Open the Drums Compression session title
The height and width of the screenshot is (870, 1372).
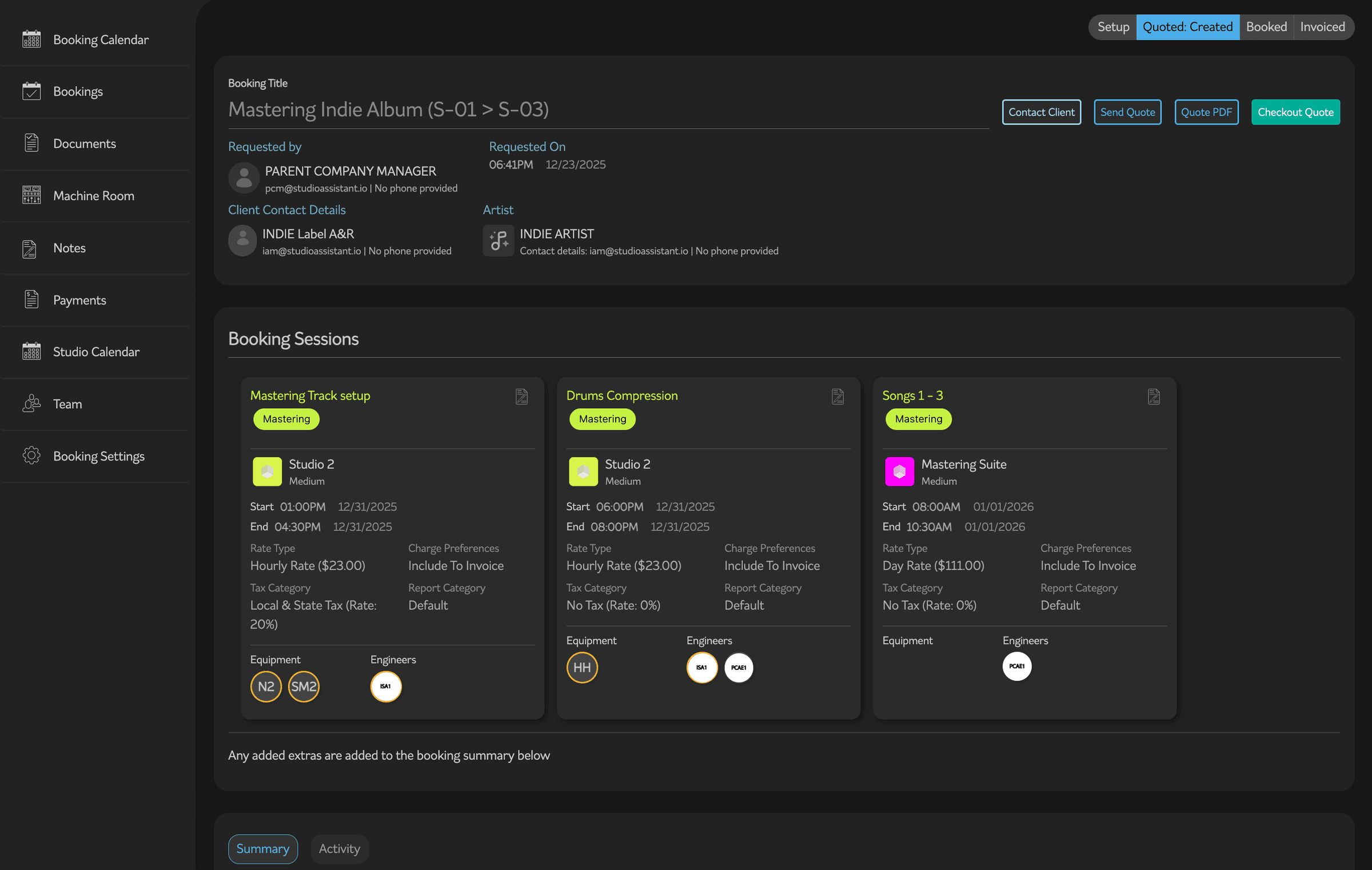tap(622, 396)
